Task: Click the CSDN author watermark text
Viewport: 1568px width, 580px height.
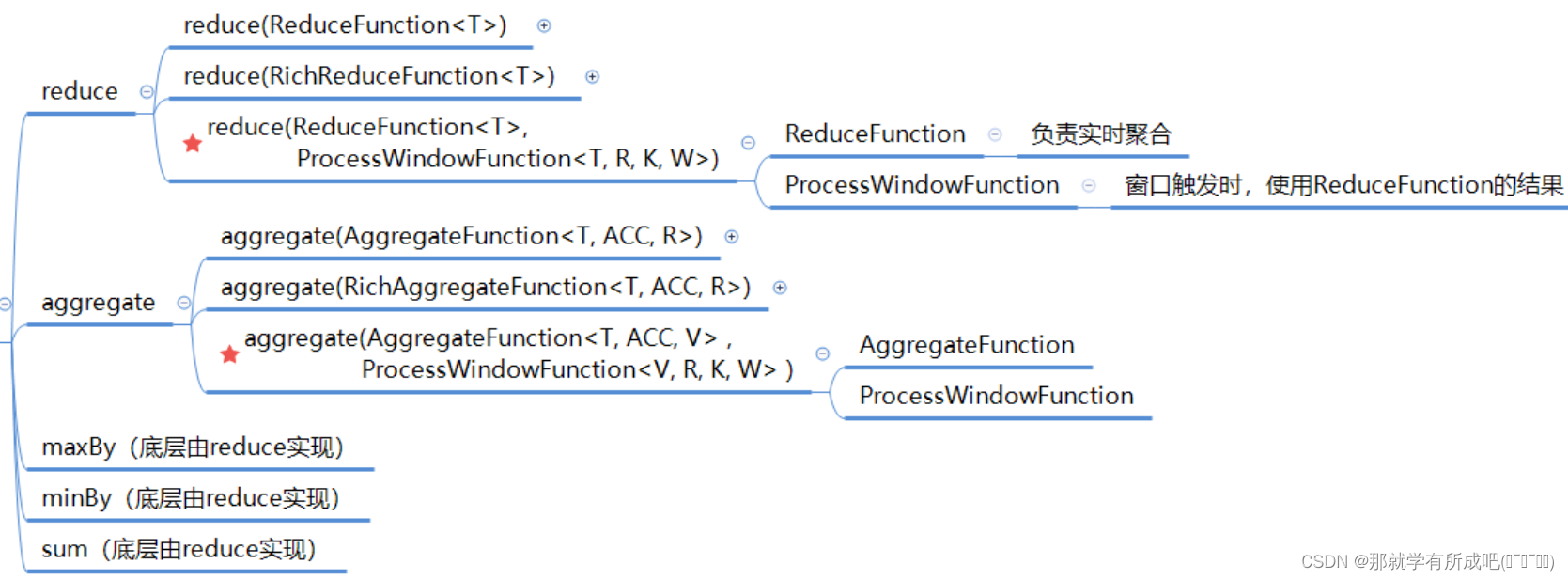Action: (x=1426, y=561)
